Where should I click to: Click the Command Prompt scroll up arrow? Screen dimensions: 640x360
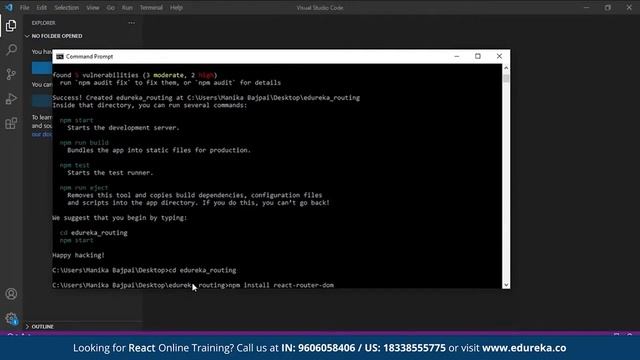(506, 68)
